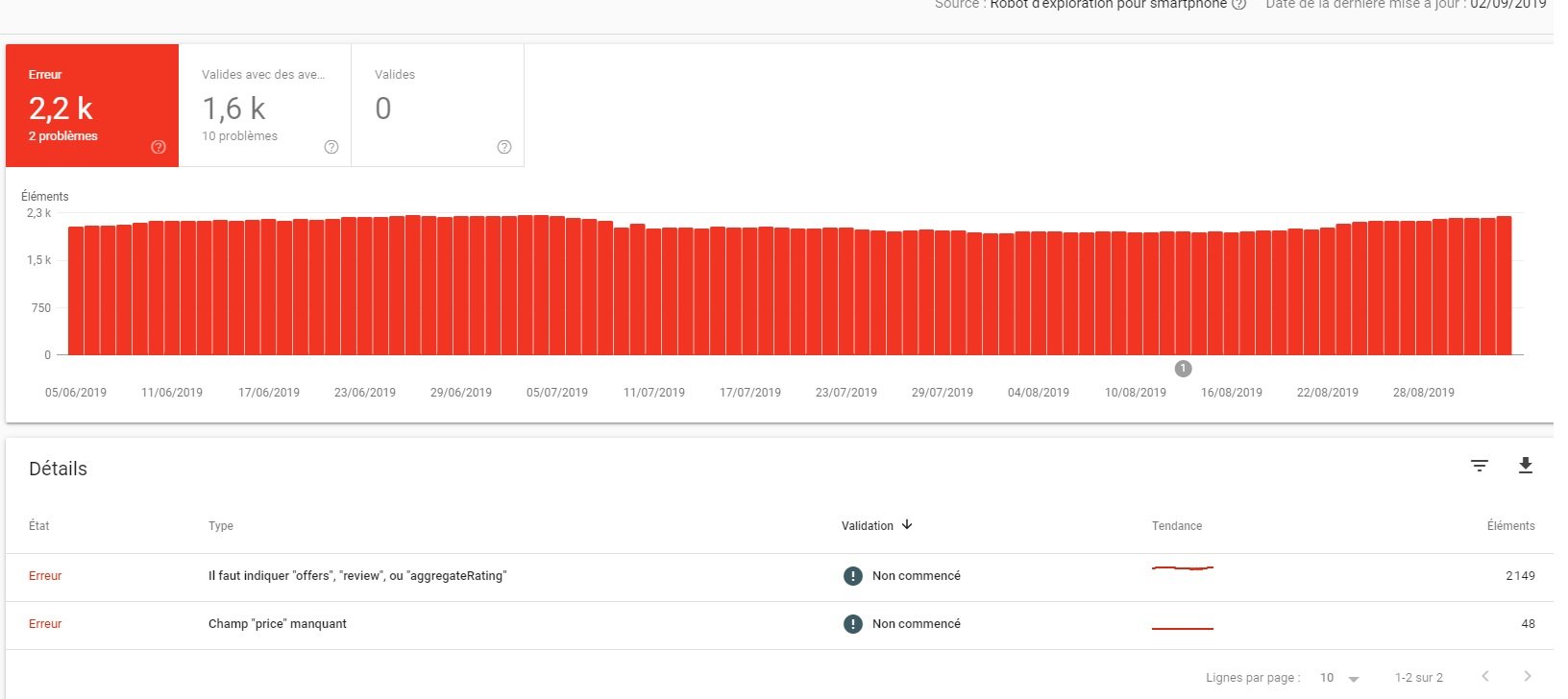The height and width of the screenshot is (699, 1568).
Task: Click Erreur status in aggregateRating row
Action: pos(45,576)
